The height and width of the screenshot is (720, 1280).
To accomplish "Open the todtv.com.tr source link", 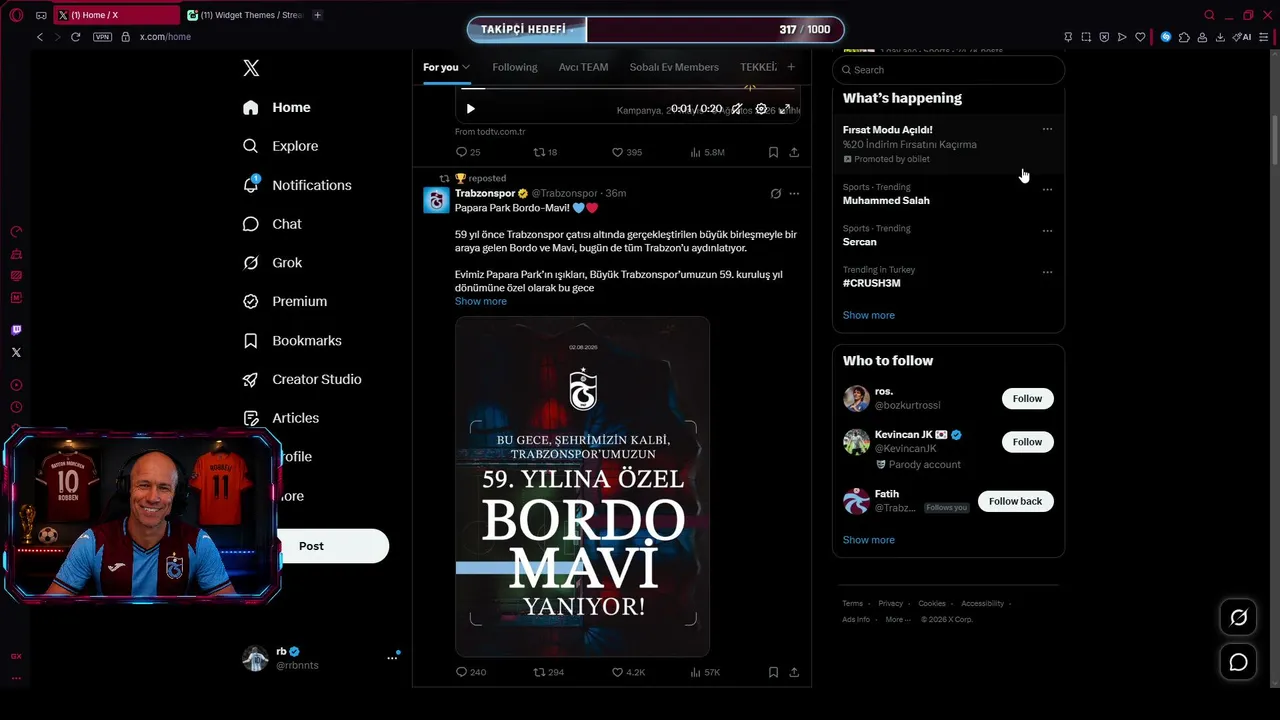I will [490, 132].
